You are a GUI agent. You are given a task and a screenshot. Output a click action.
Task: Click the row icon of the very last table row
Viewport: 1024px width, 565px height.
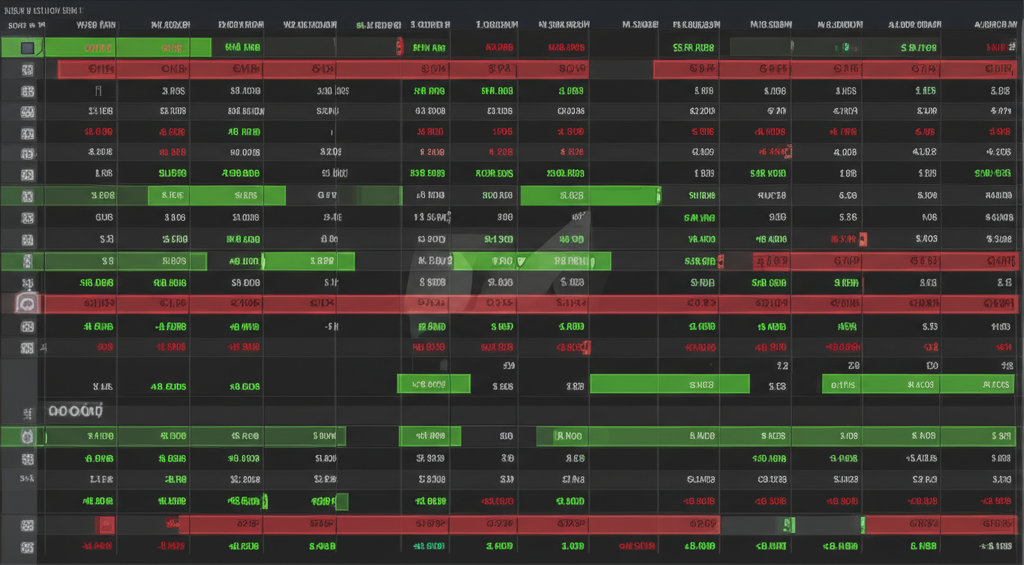tap(27, 547)
